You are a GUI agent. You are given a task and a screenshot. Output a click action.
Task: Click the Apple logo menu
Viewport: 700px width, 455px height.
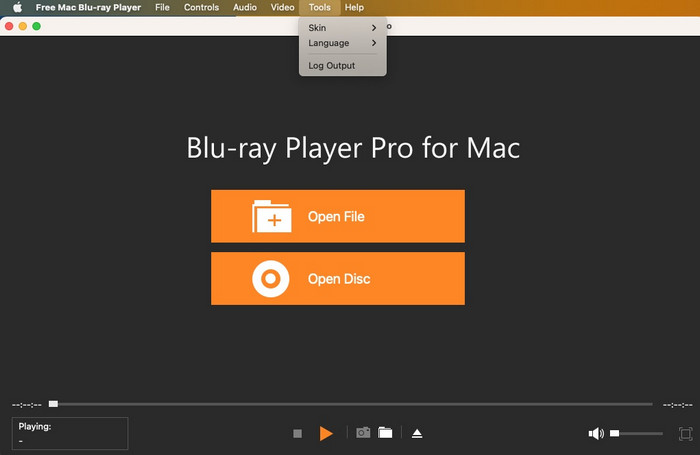[16, 7]
